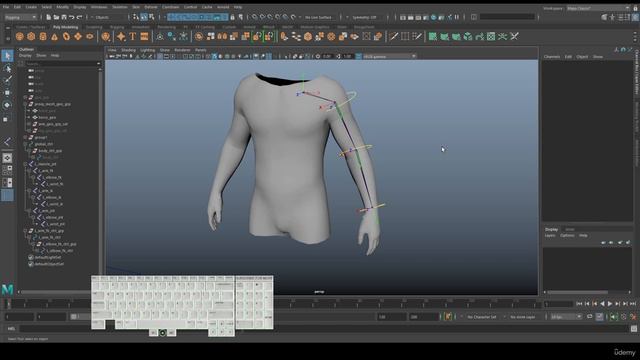Image resolution: width=640 pixels, height=360 pixels.
Task: Toggle select by hierarchy mode
Action: (x=136, y=17)
